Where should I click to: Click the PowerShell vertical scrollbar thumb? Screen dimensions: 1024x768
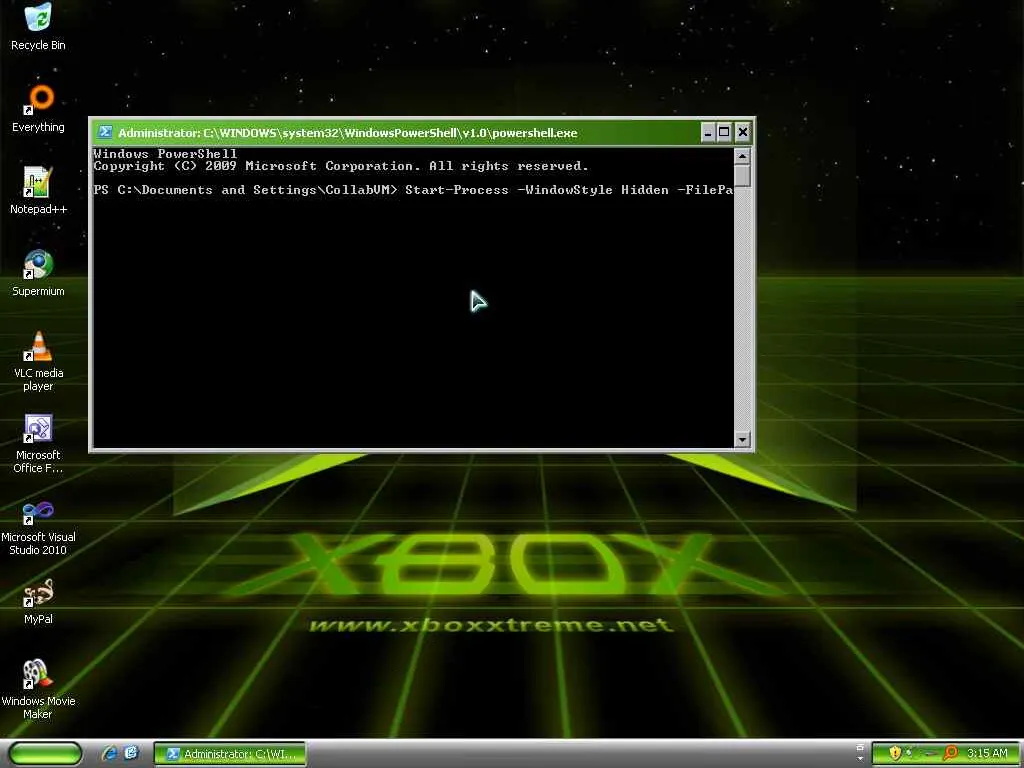(742, 176)
